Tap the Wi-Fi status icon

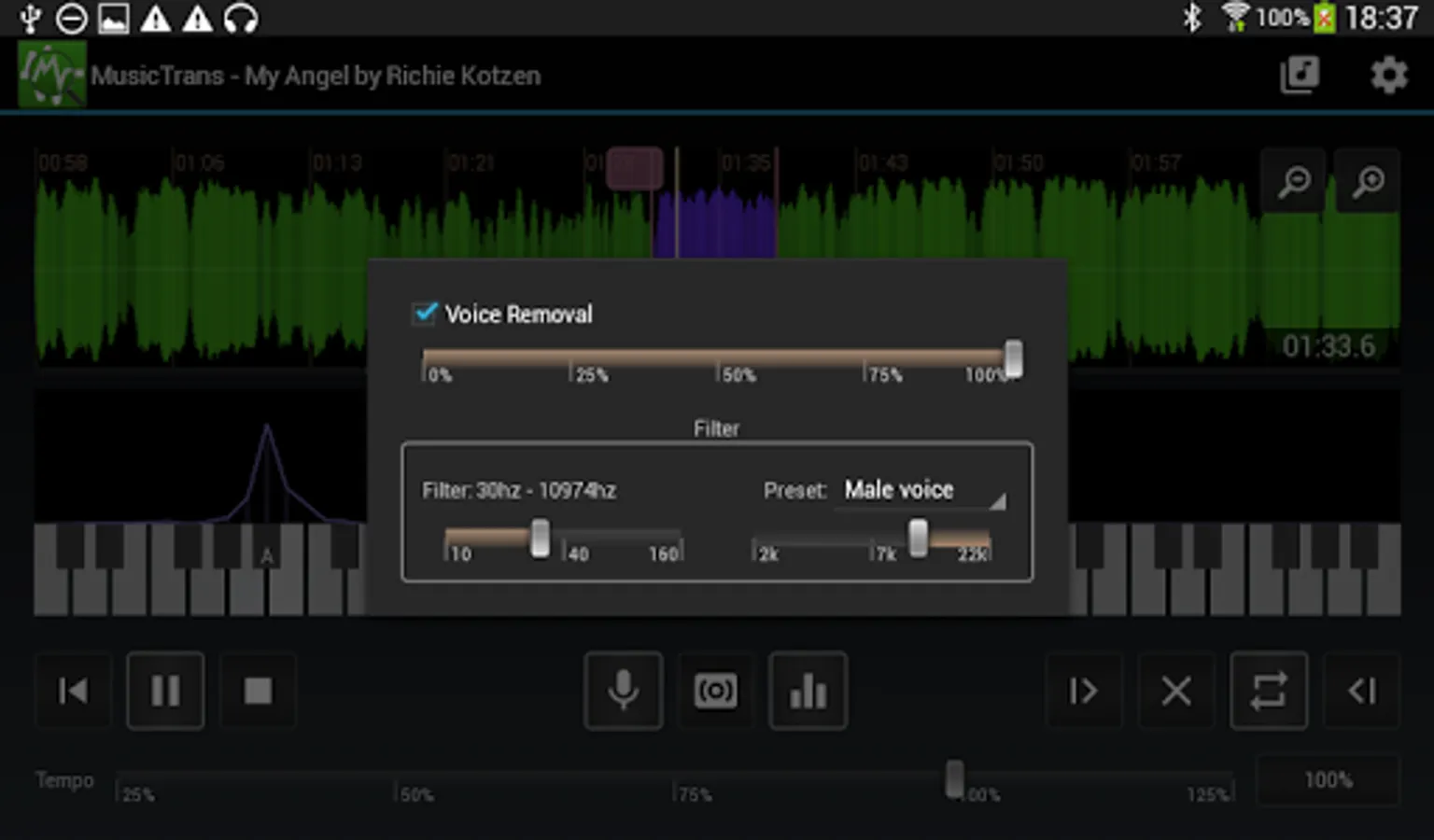pyautogui.click(x=1235, y=18)
